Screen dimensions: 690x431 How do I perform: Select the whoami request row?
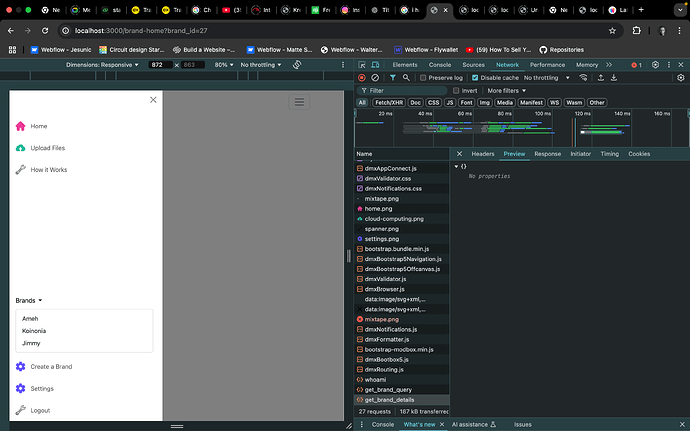pyautogui.click(x=402, y=379)
